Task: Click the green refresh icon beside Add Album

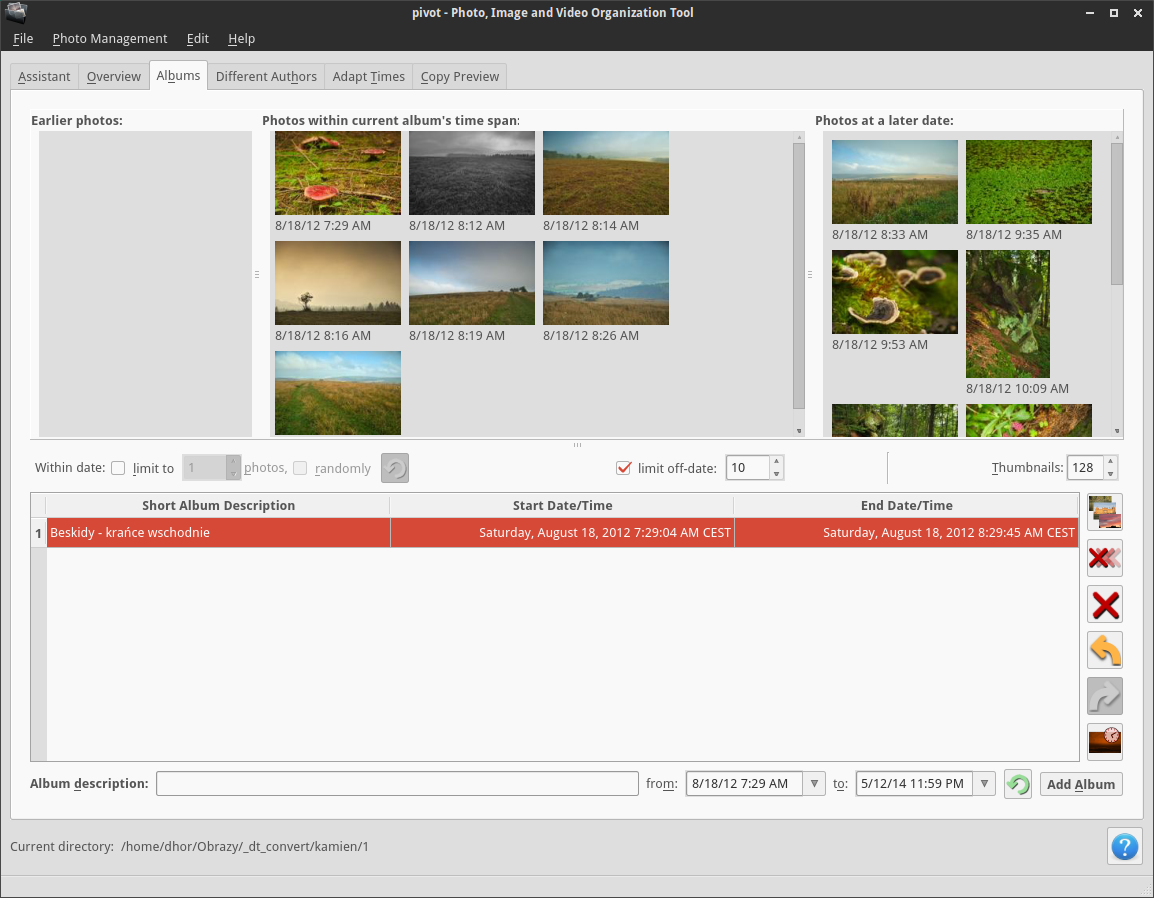Action: (x=1018, y=784)
